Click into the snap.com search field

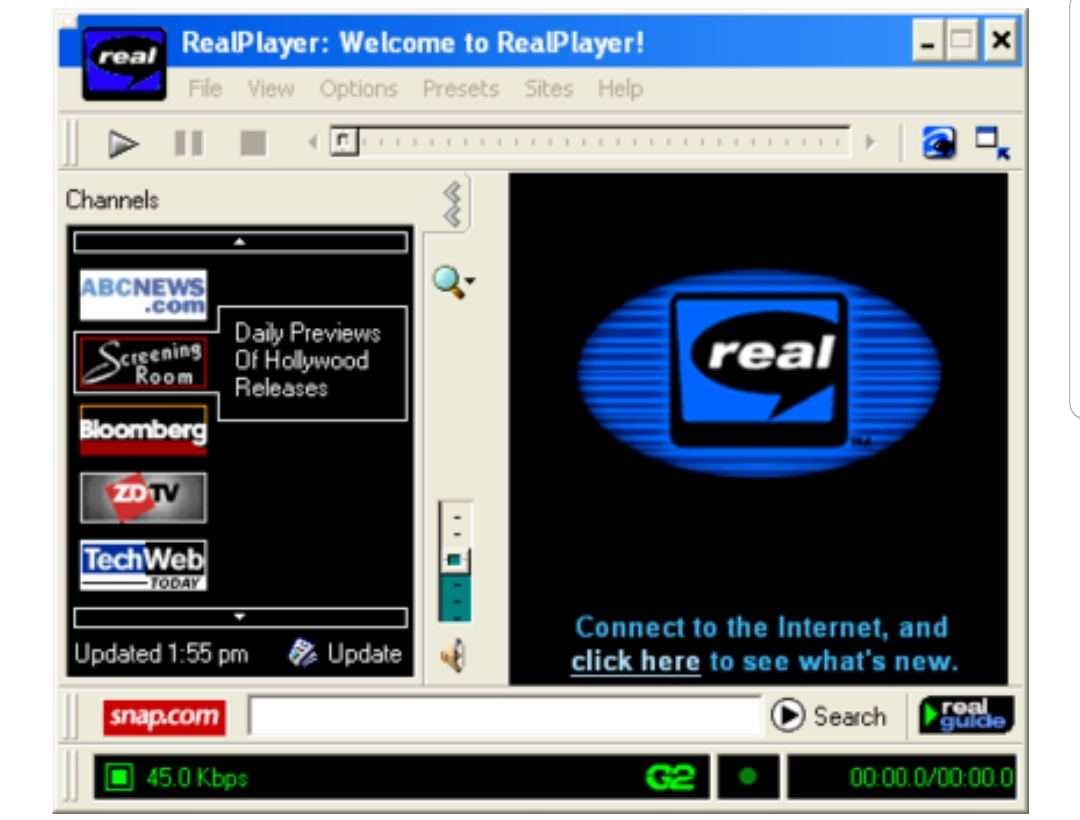click(506, 716)
